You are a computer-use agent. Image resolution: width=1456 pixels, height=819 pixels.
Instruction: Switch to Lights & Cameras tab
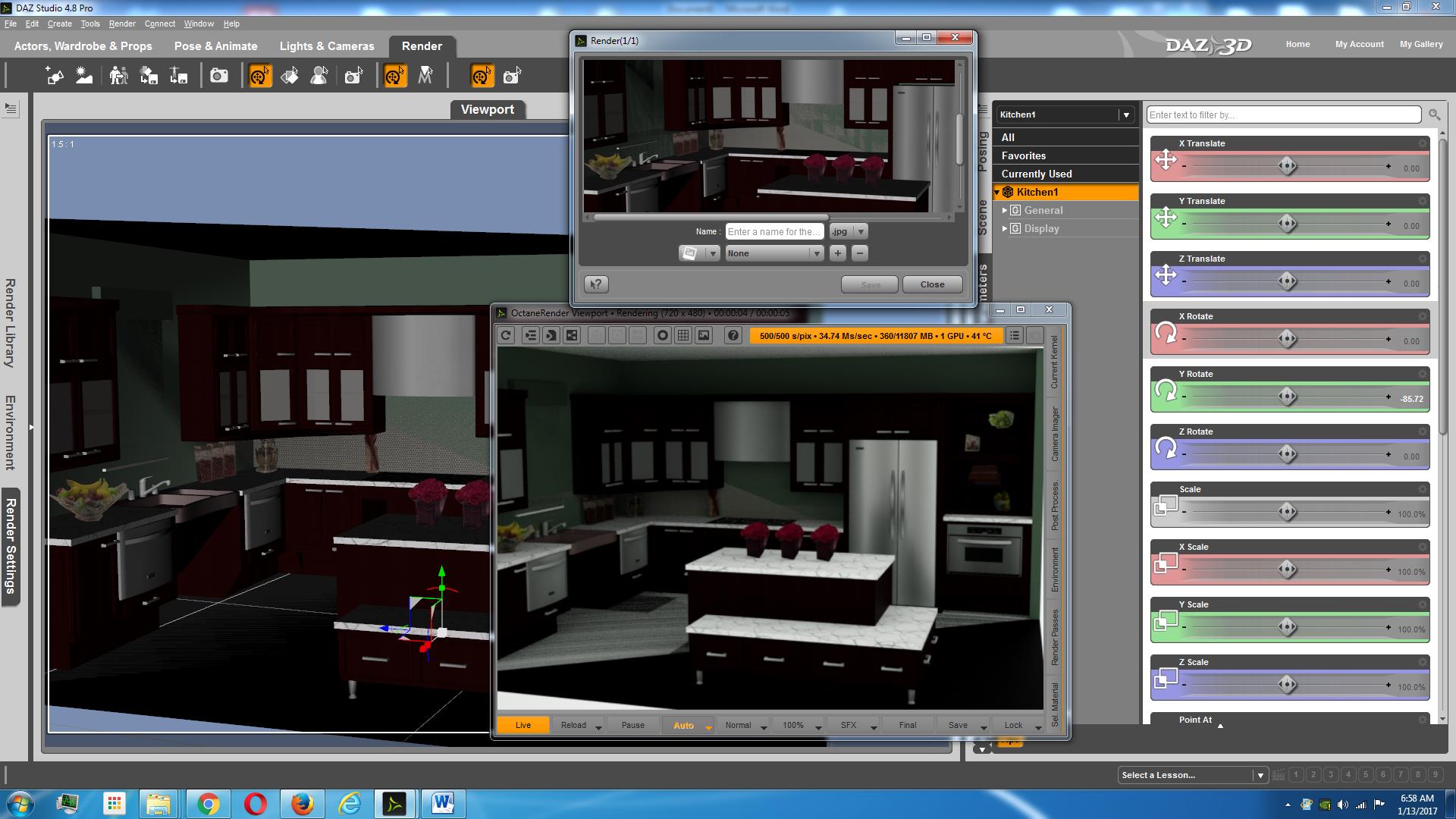(x=327, y=46)
